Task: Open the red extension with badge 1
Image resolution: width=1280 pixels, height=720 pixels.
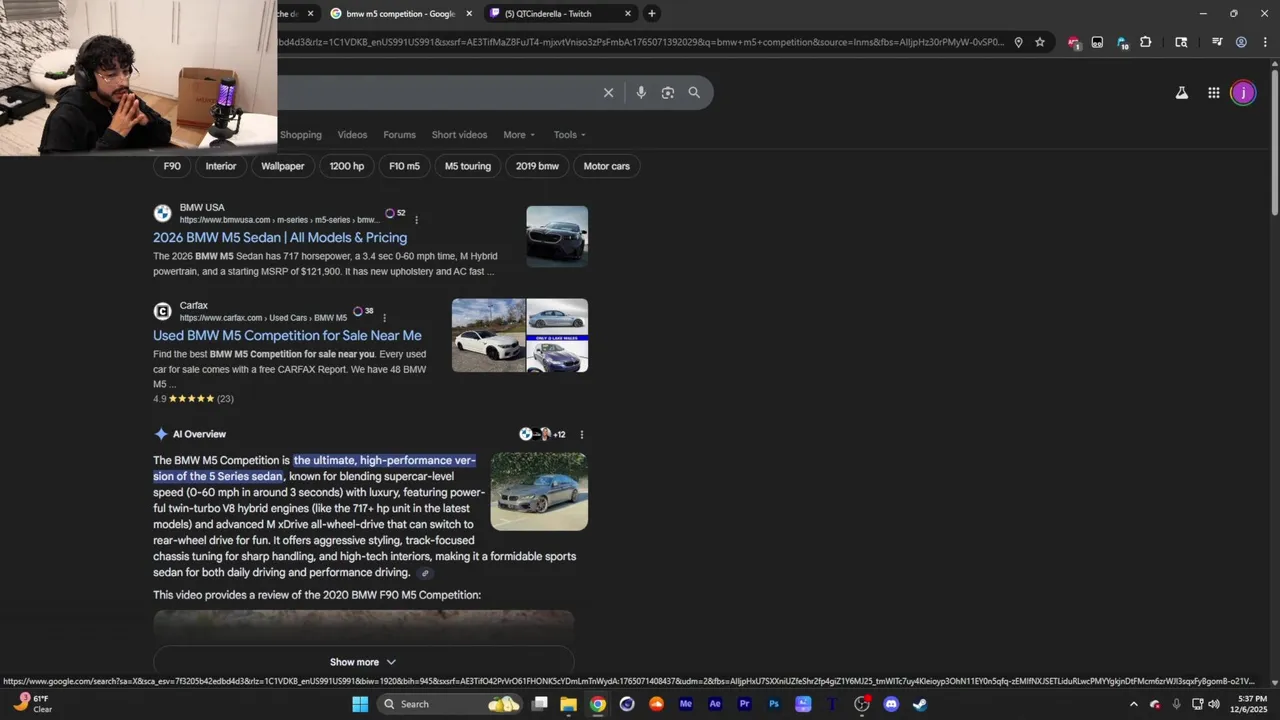Action: [x=1073, y=43]
